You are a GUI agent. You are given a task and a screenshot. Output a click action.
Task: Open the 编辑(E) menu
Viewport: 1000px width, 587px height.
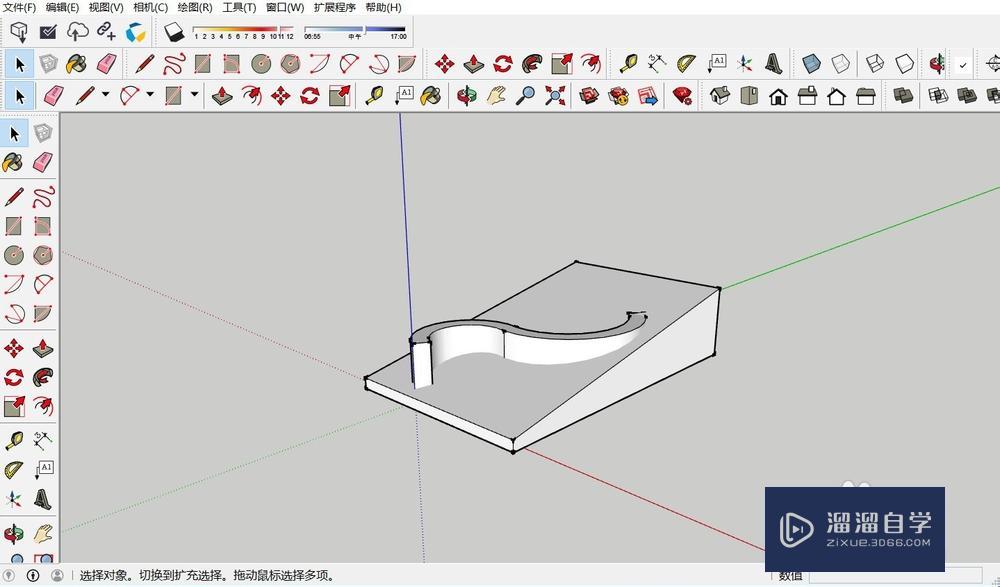(x=62, y=8)
